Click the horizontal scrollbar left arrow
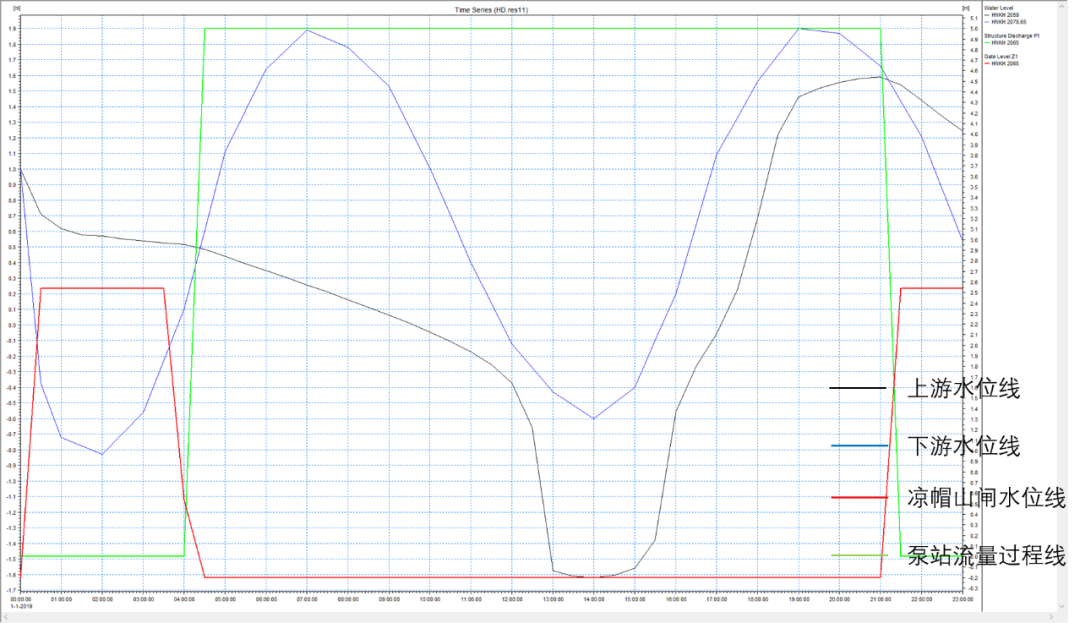The image size is (1080, 623). [x=6, y=617]
